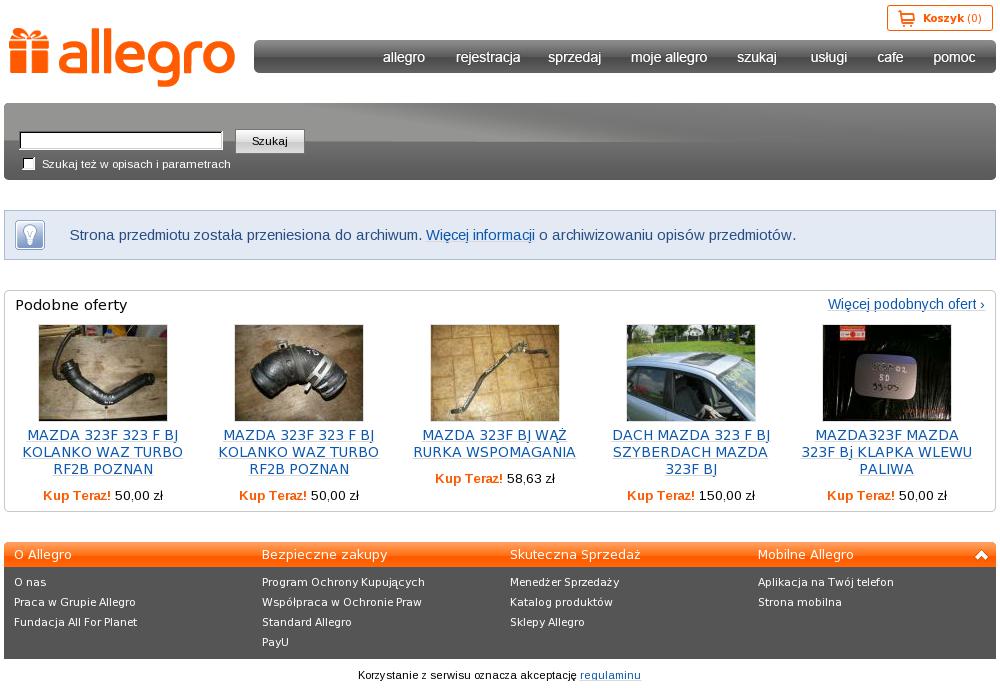Click the Podobne oferty heading
This screenshot has height=695, width=1000.
(71, 305)
